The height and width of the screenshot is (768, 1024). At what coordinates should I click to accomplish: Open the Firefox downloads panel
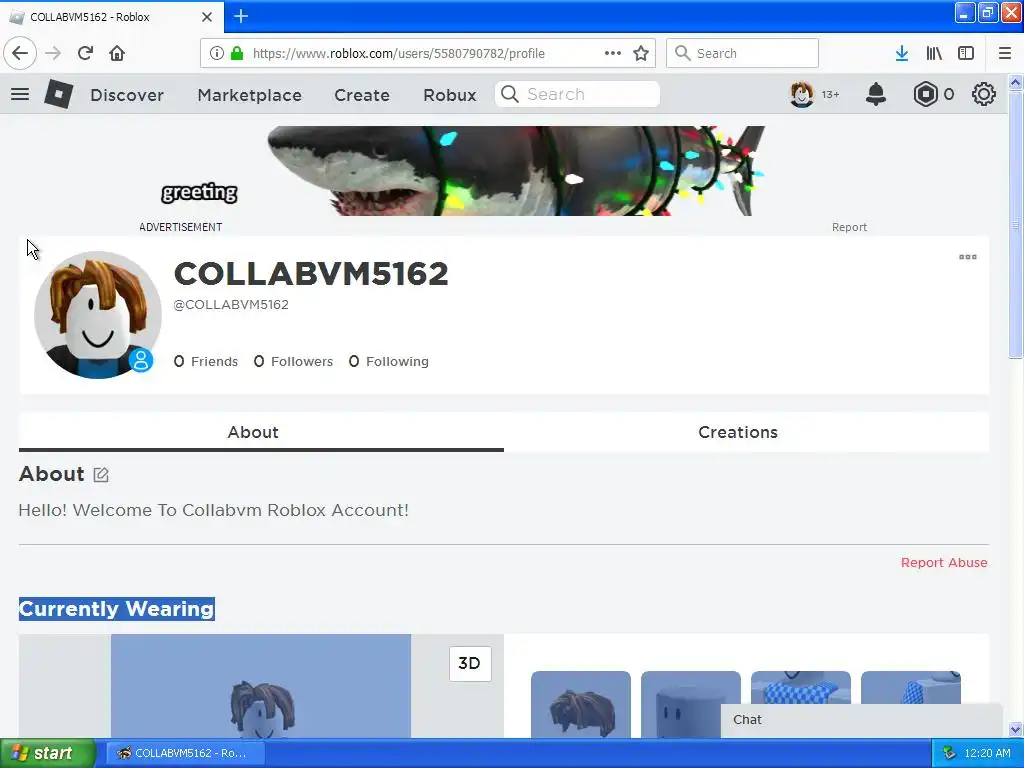(x=902, y=53)
